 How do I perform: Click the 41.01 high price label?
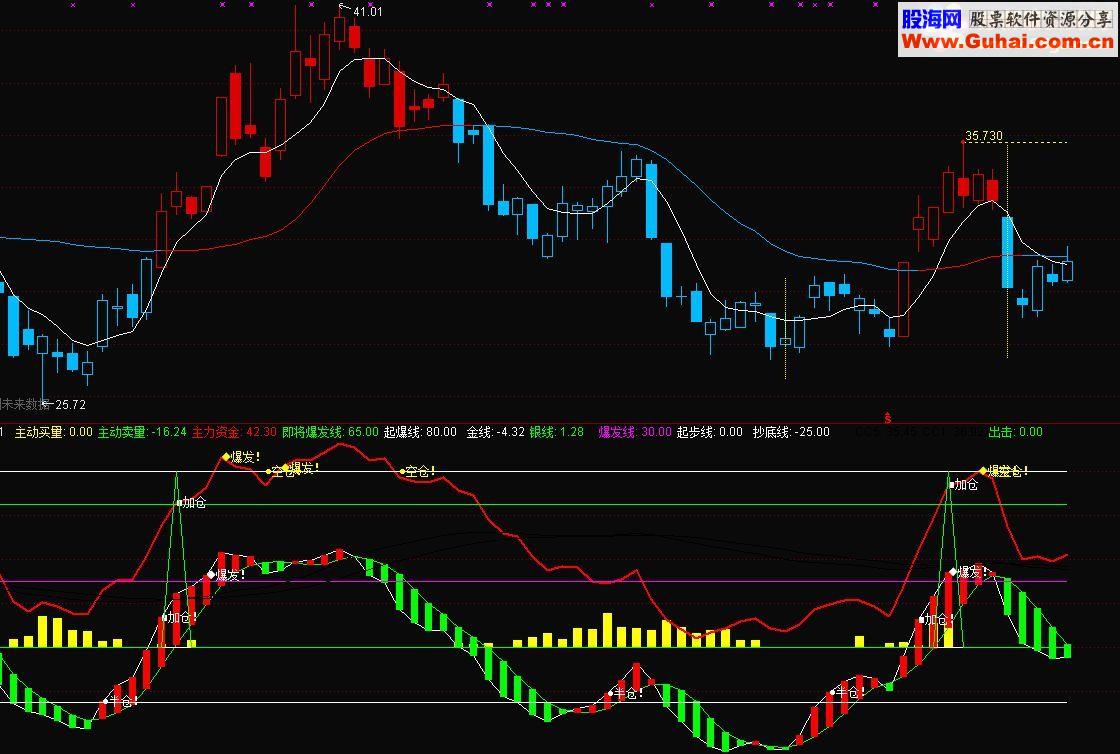(367, 11)
